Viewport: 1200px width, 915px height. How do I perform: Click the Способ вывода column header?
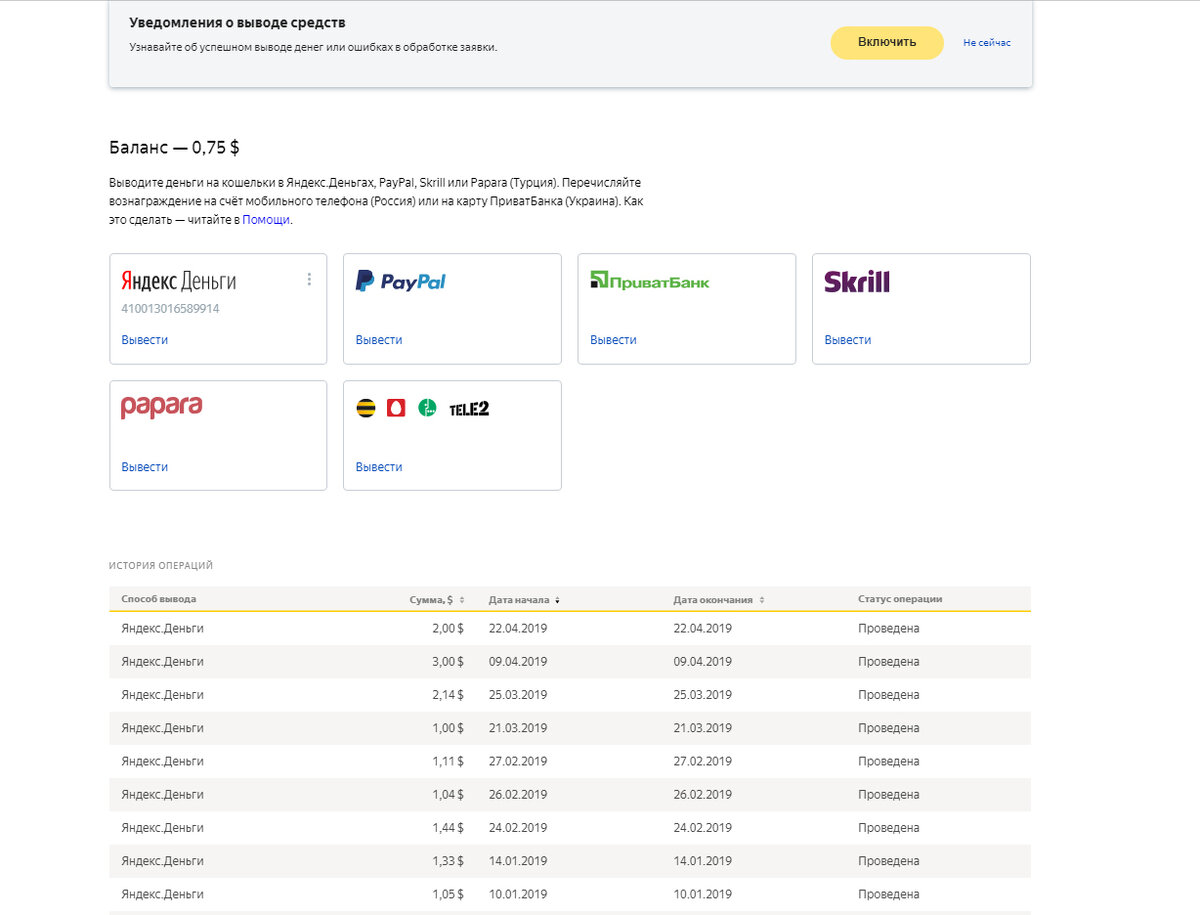point(159,599)
